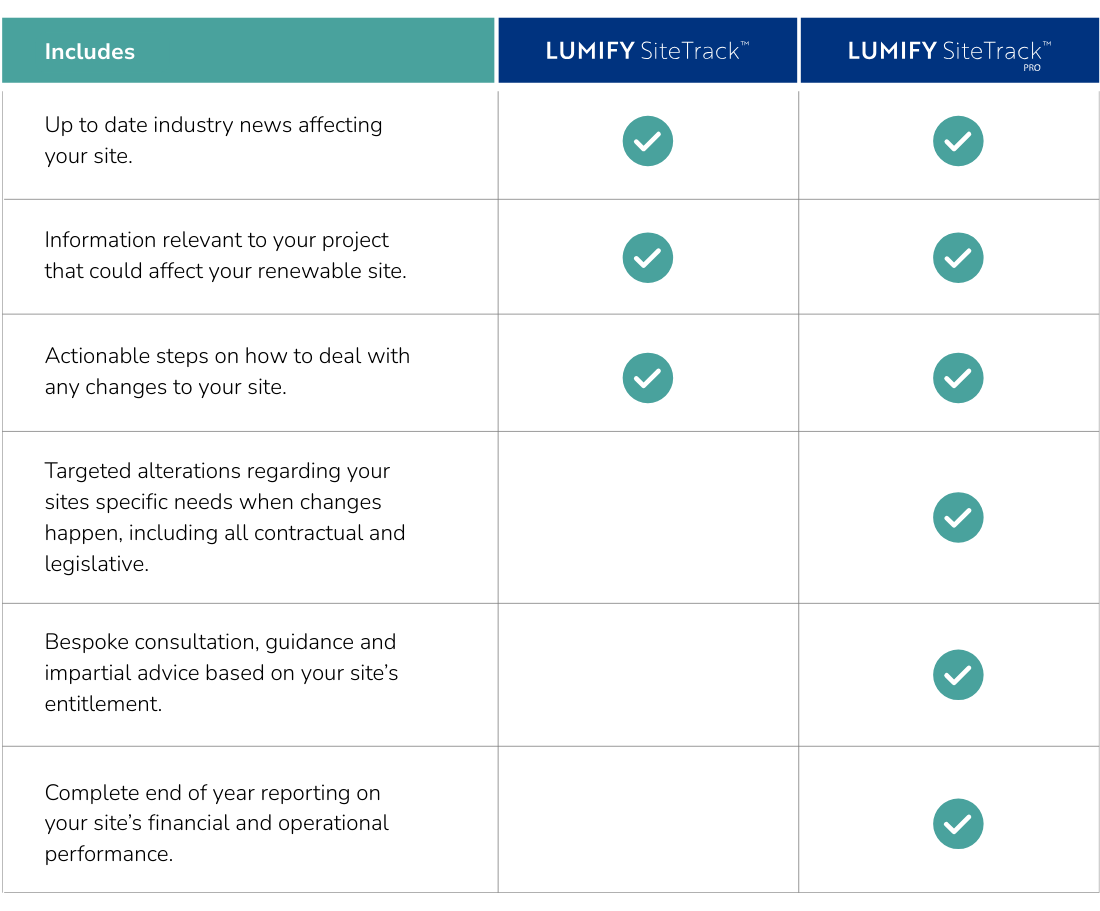
Task: Click 'Information relevant to your project' text
Action: point(225,255)
